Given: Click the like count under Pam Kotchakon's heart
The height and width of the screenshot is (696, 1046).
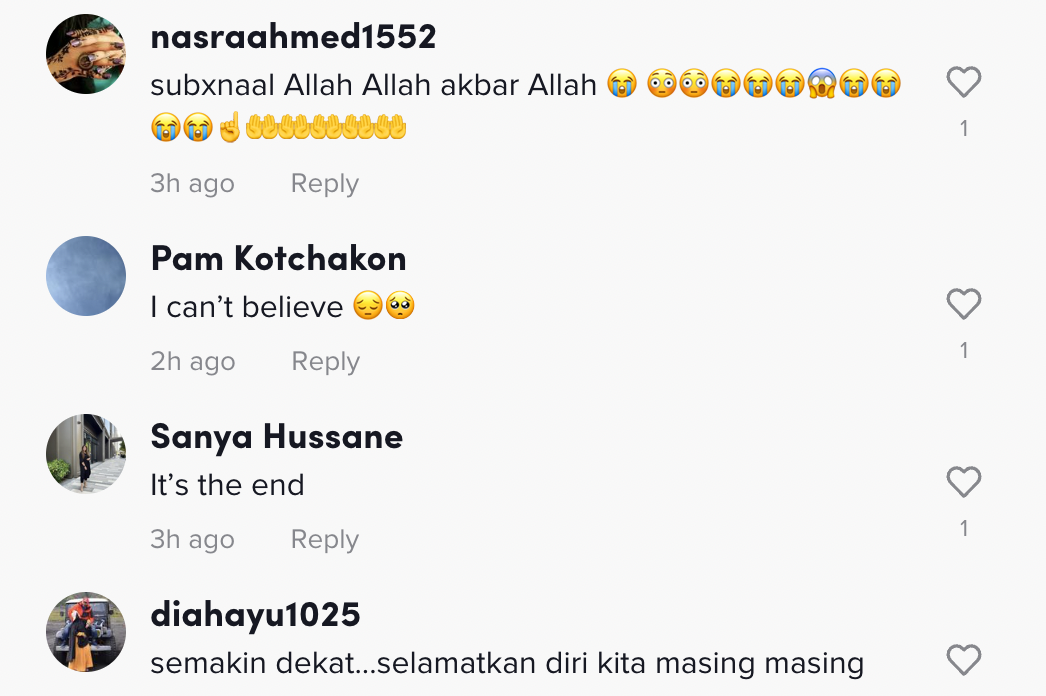Looking at the screenshot, I should coord(964,350).
